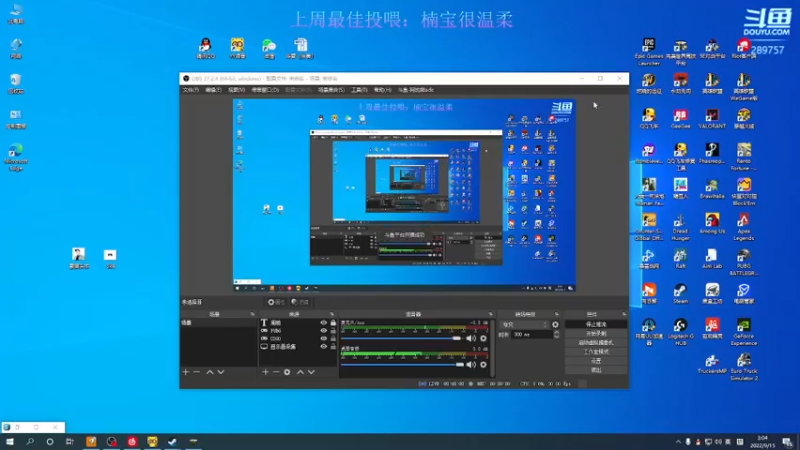
Task: Remove the selected source with the minus icon
Action: click(x=276, y=372)
